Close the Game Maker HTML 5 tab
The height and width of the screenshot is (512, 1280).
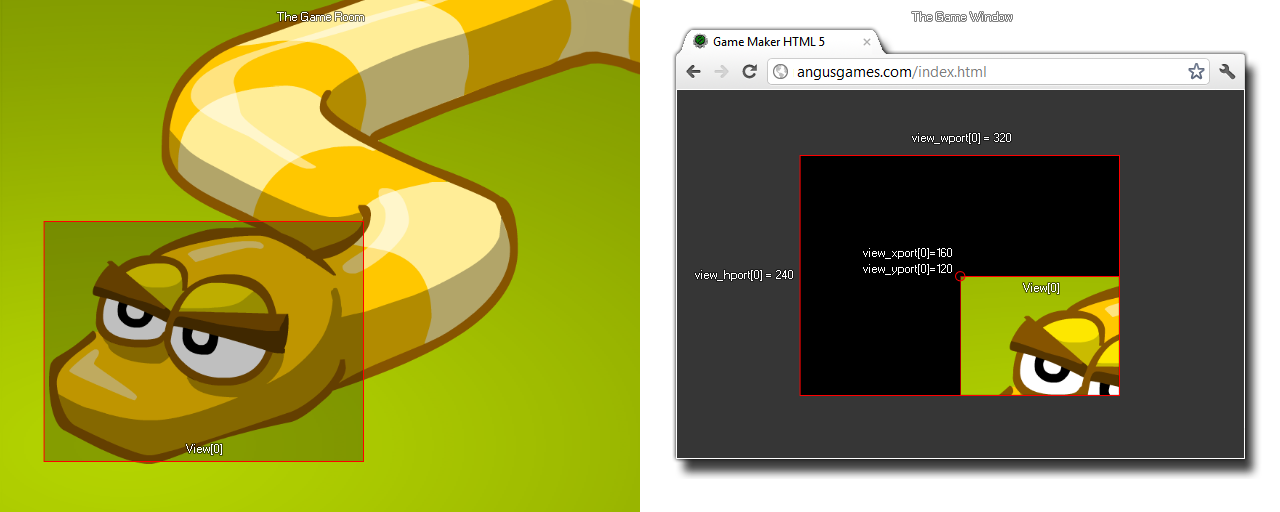click(x=867, y=42)
